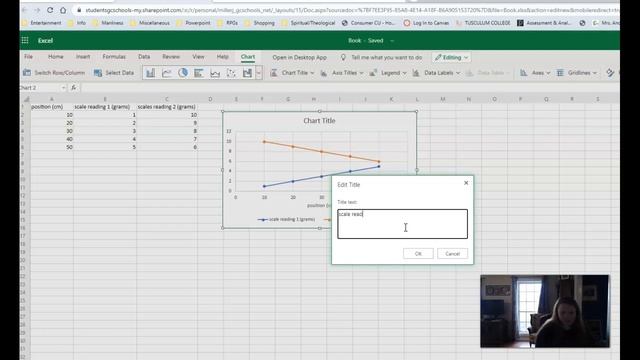Open the Consumer CU bookmark
640x360 pixels.
click(369, 23)
